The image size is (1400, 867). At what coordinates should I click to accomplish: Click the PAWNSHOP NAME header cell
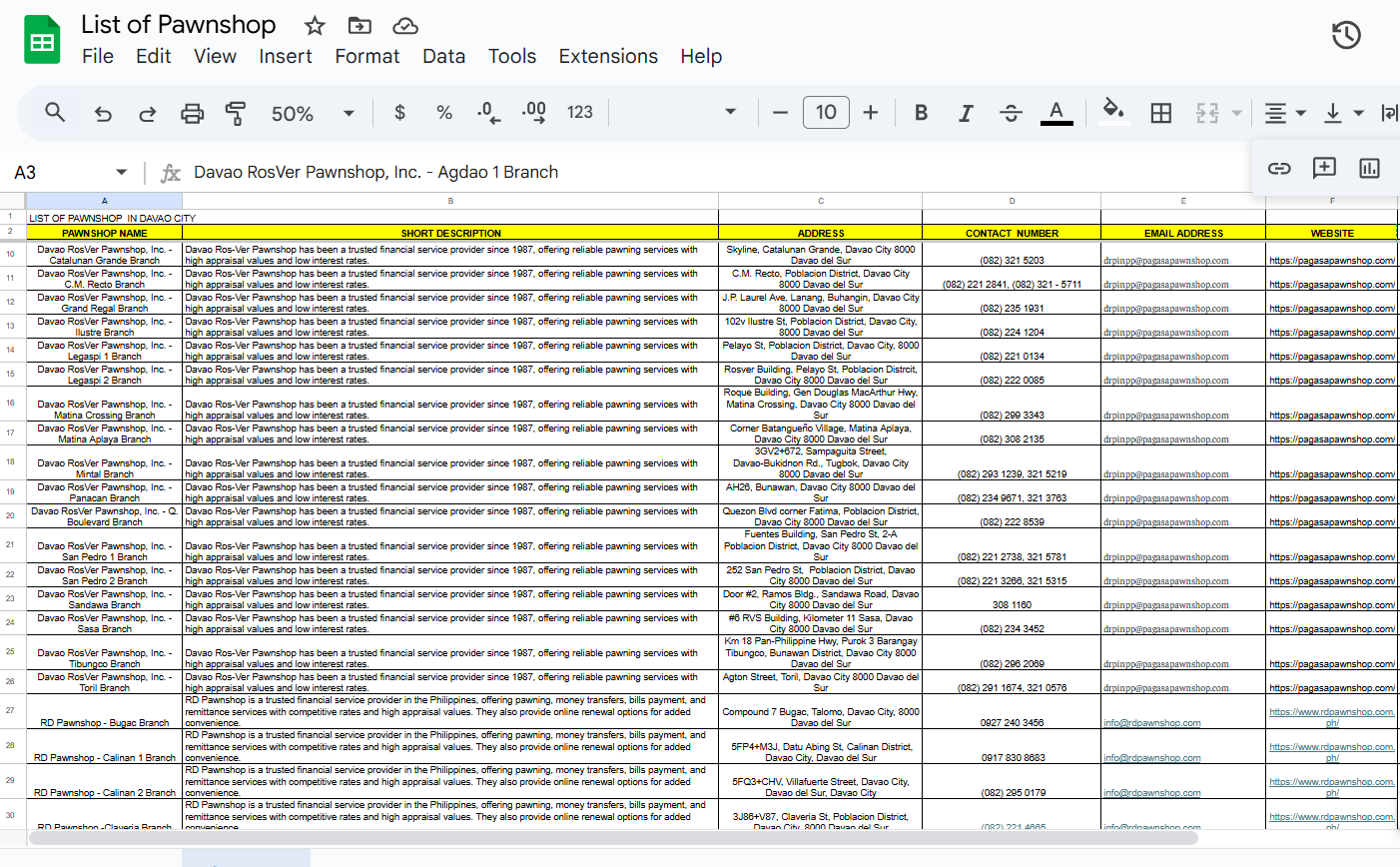pyautogui.click(x=104, y=233)
